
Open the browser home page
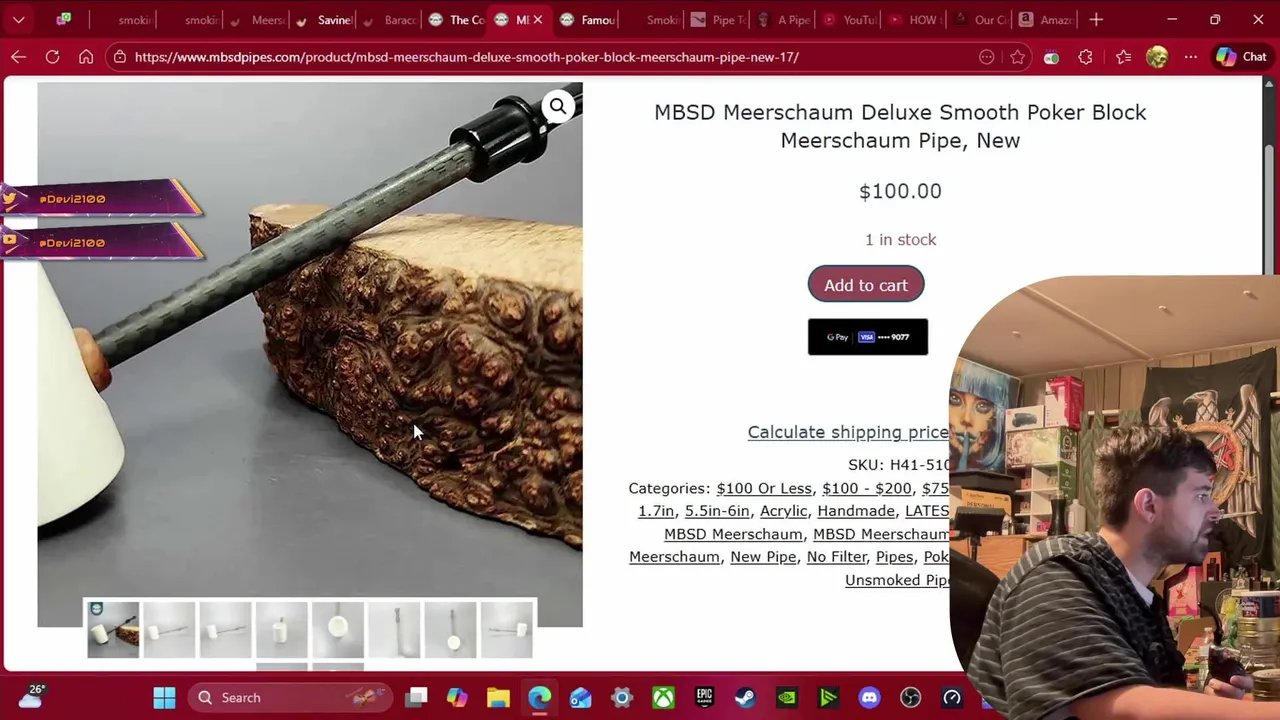coord(86,57)
